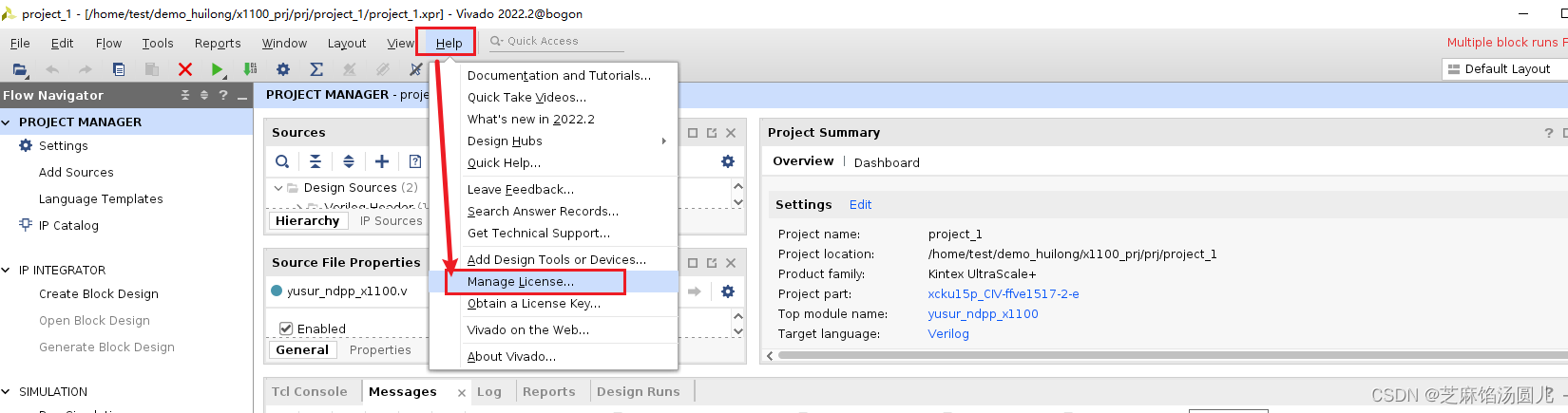Open Source File Properties gear settings
The image size is (1568, 413).
coord(728,291)
